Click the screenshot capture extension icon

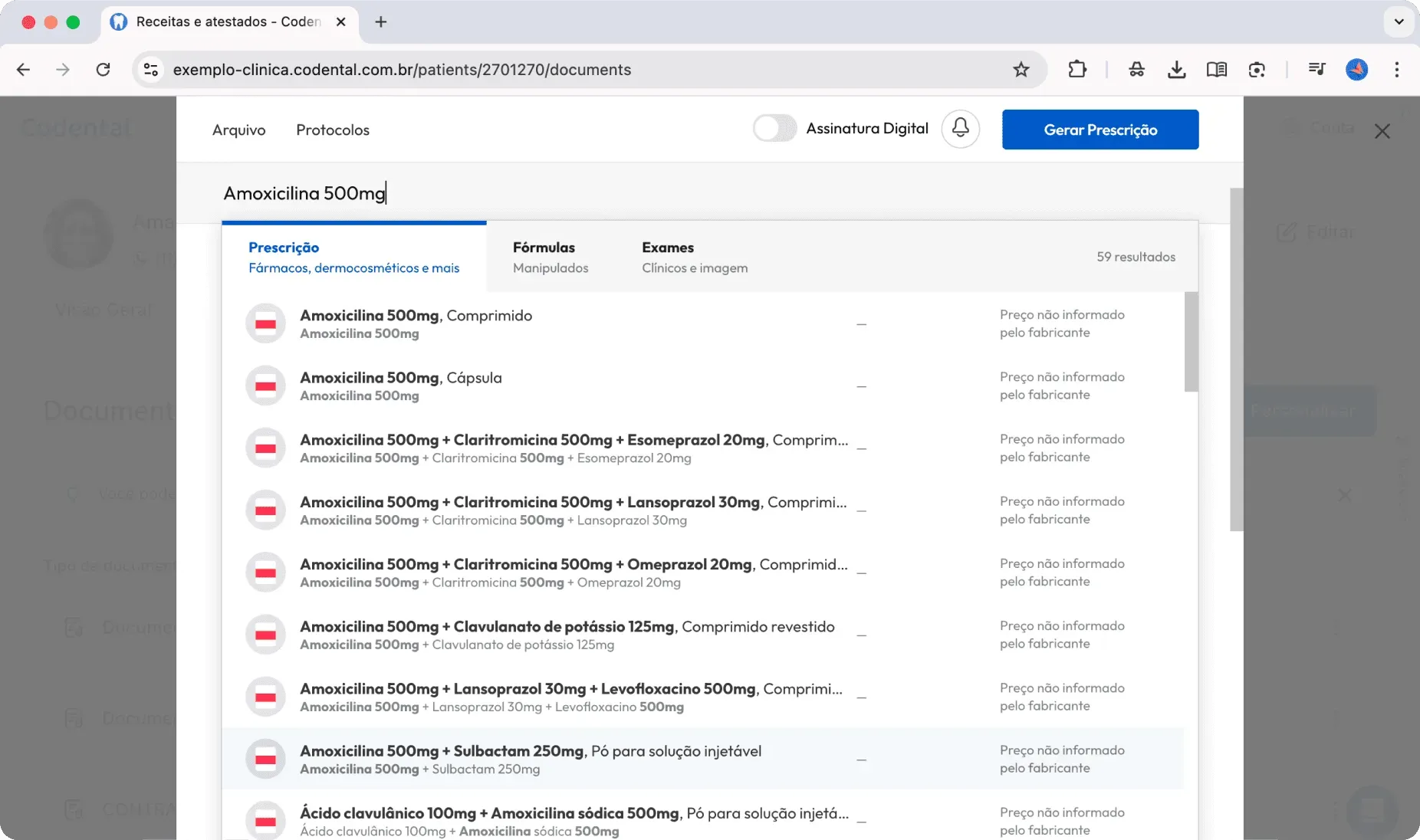(x=1256, y=70)
